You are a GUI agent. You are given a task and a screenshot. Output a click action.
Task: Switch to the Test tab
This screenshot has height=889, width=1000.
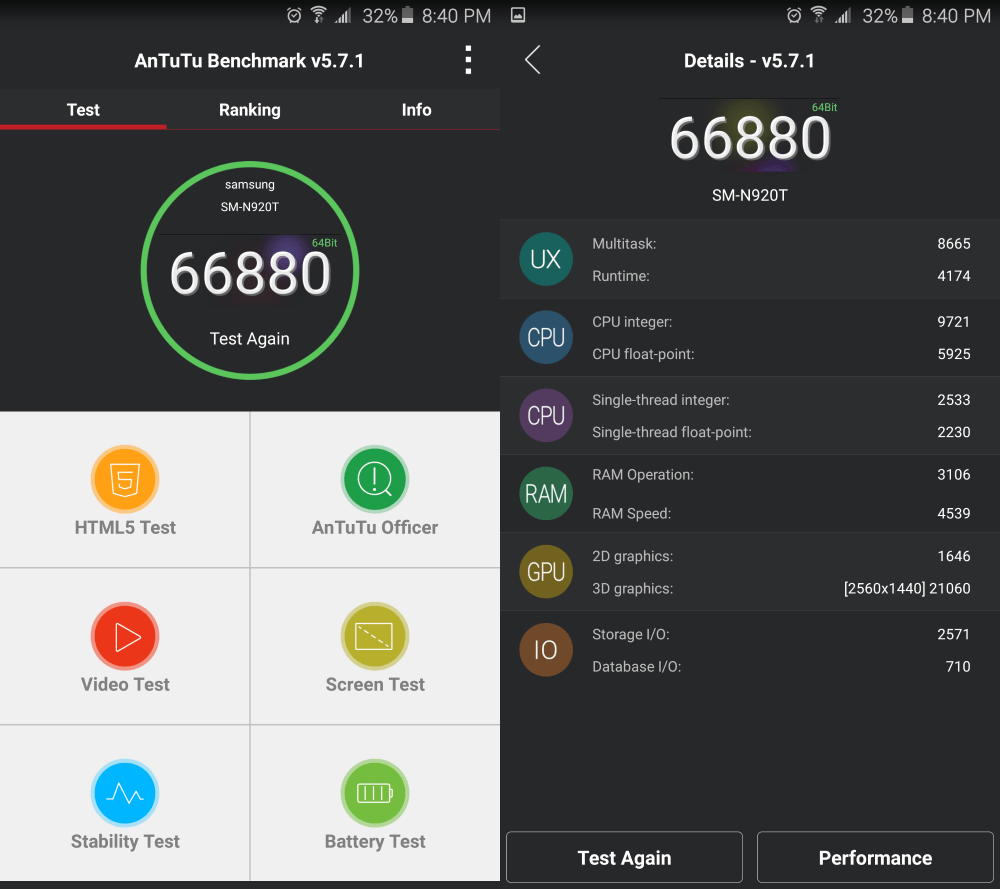click(83, 110)
